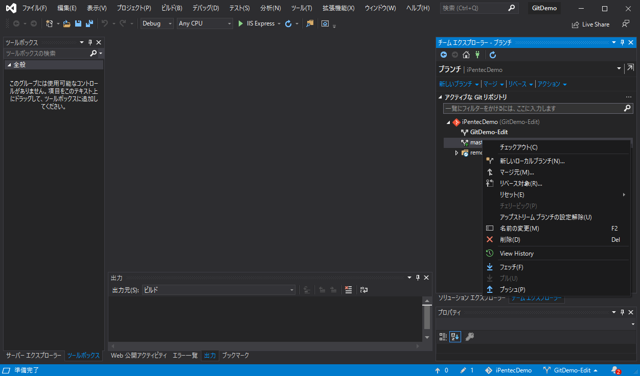Open the アクション dropdown
This screenshot has height=376, width=640.
(x=552, y=84)
